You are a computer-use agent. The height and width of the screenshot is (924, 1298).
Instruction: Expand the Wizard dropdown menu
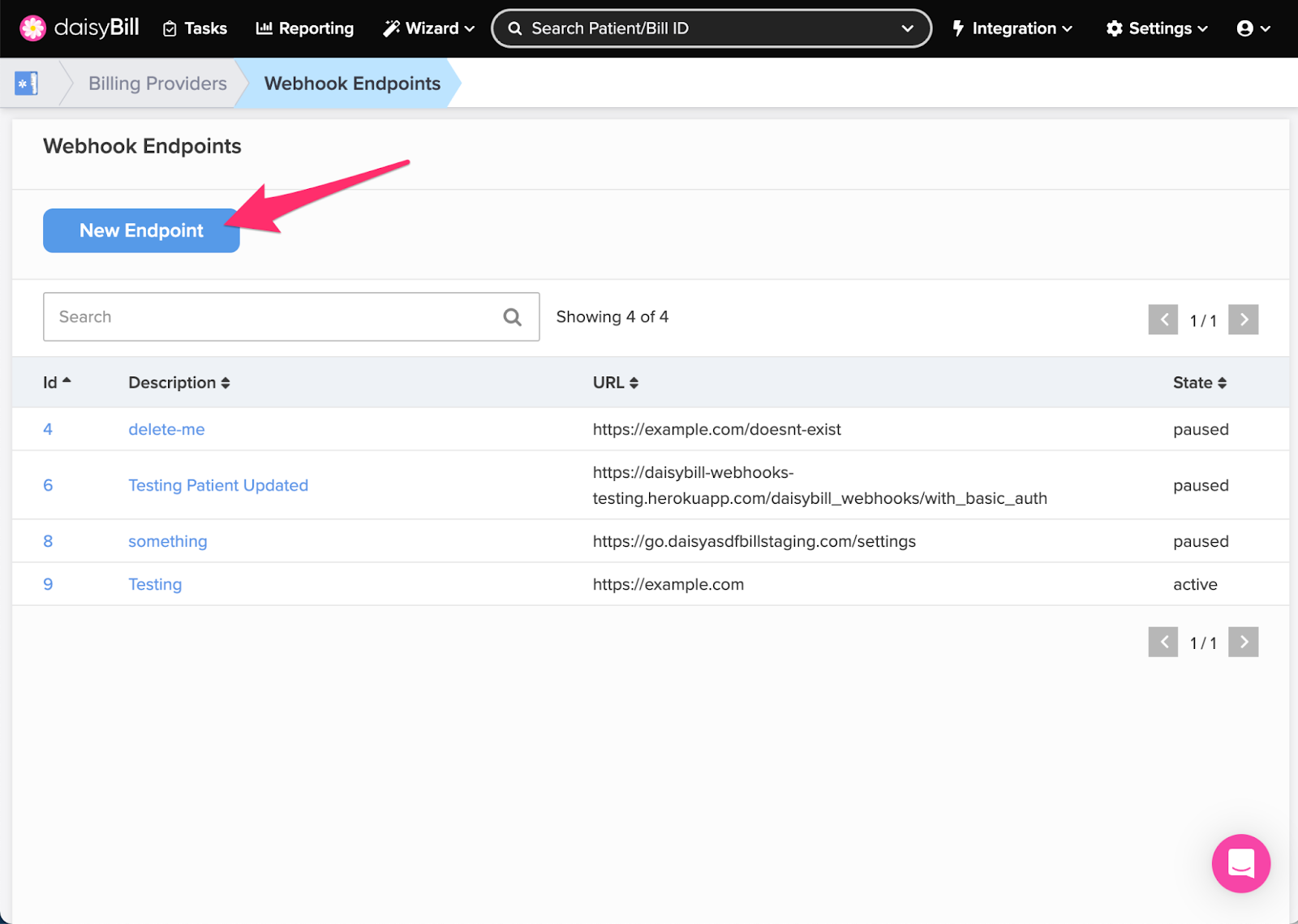click(428, 28)
